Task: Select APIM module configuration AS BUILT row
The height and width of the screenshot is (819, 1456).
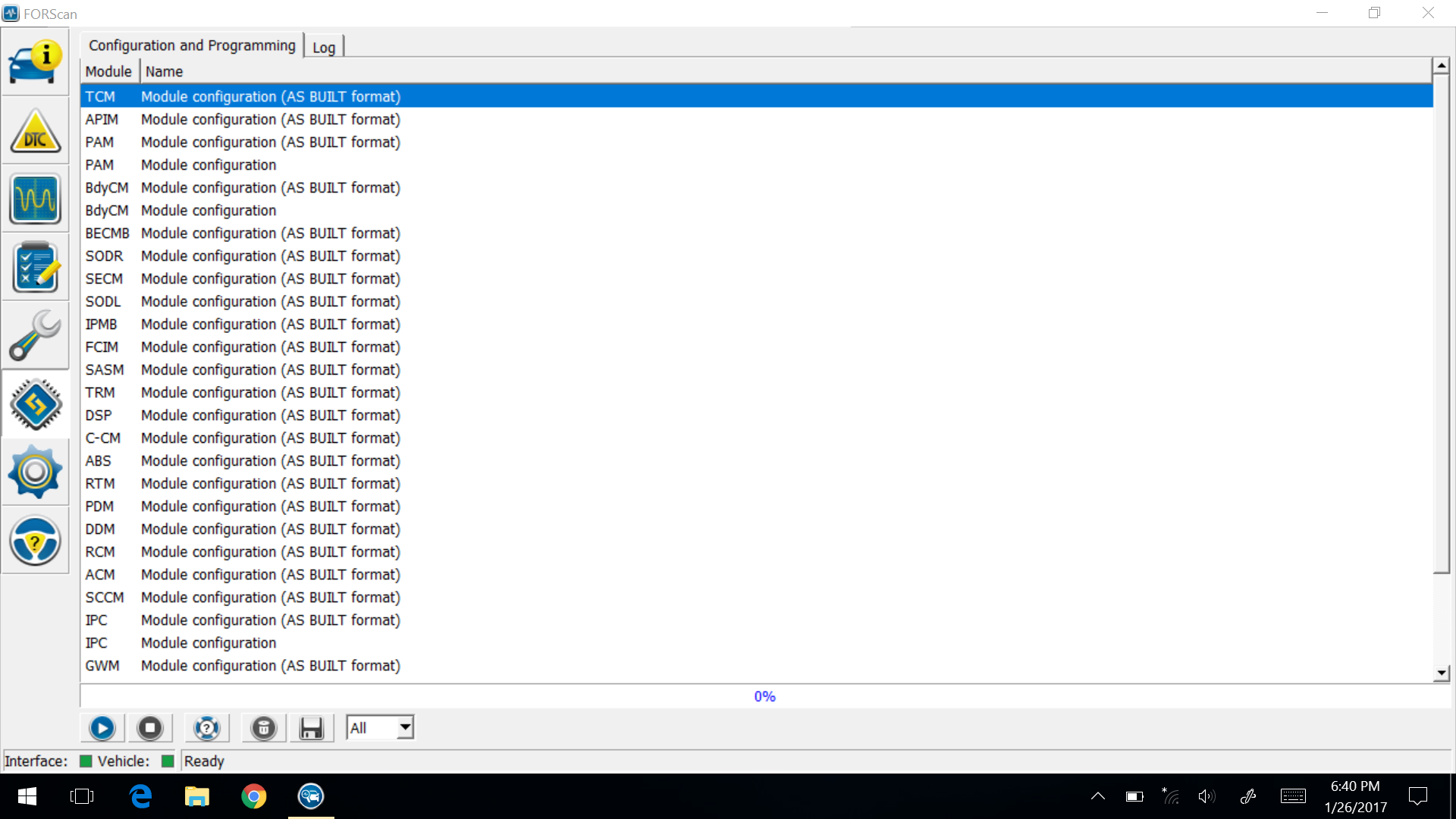Action: 270,119
